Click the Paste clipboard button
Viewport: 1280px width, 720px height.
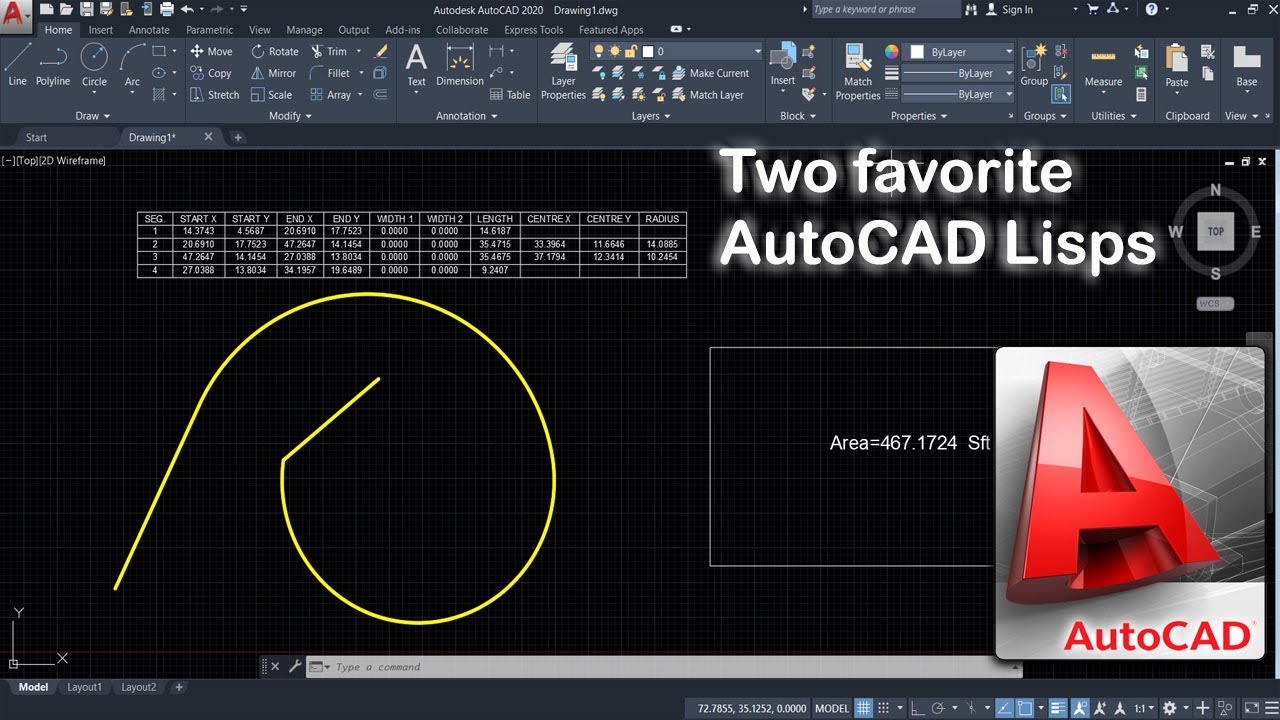1177,66
